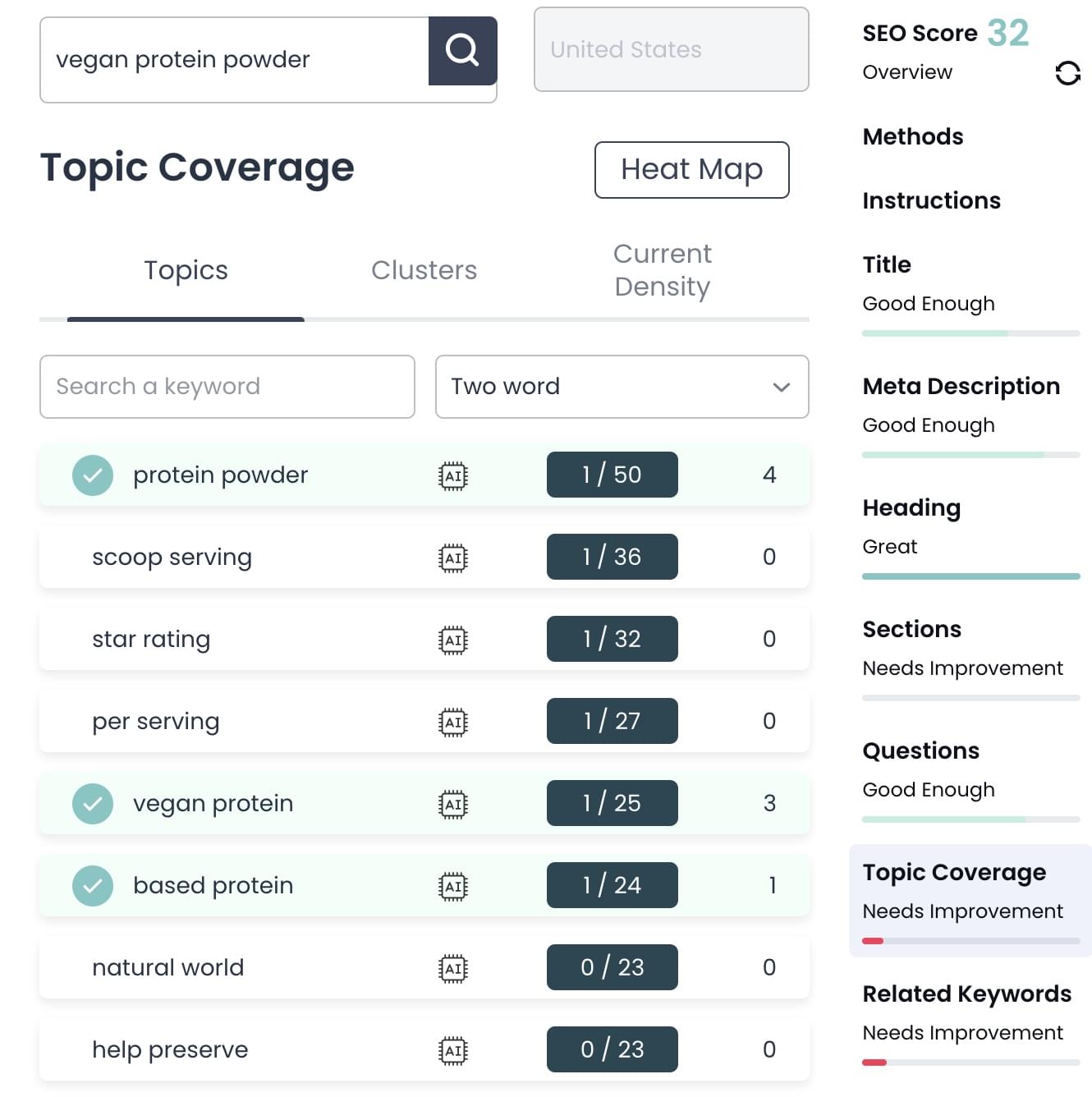This screenshot has height=1097, width=1092.
Task: Toggle the vegan protein checkmark
Action: (x=93, y=804)
